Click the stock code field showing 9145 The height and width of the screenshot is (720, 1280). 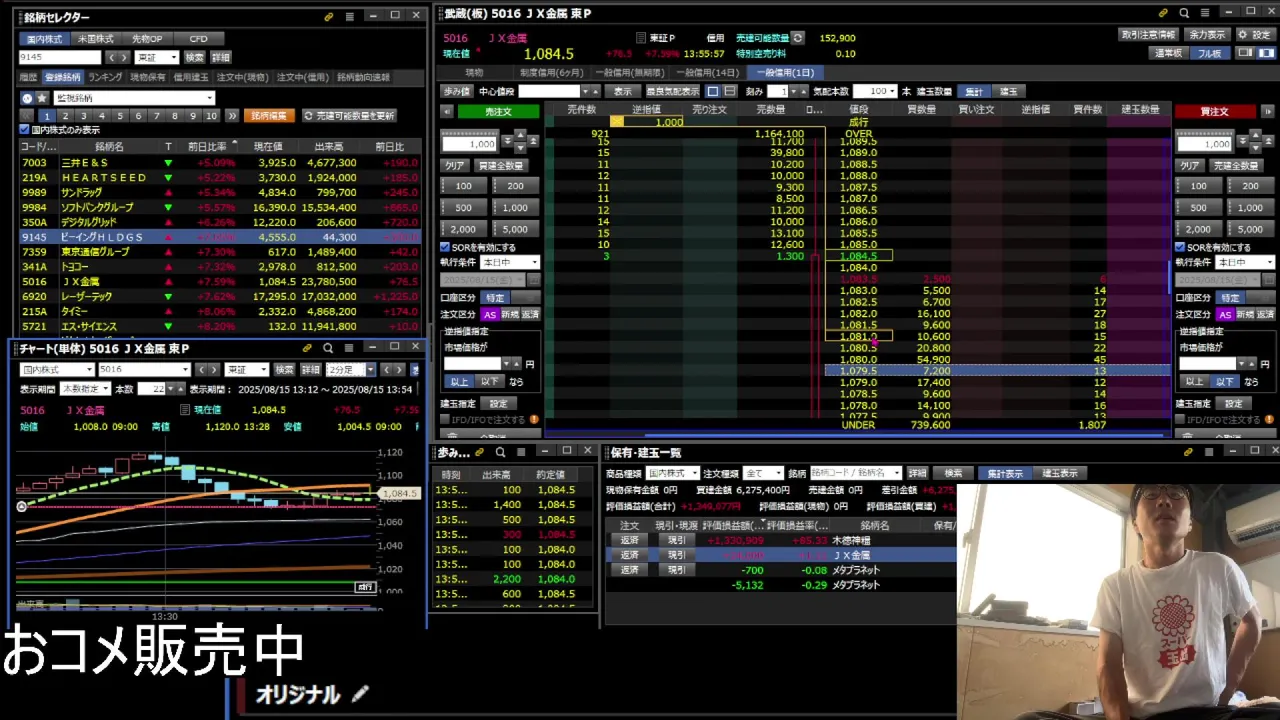60,57
